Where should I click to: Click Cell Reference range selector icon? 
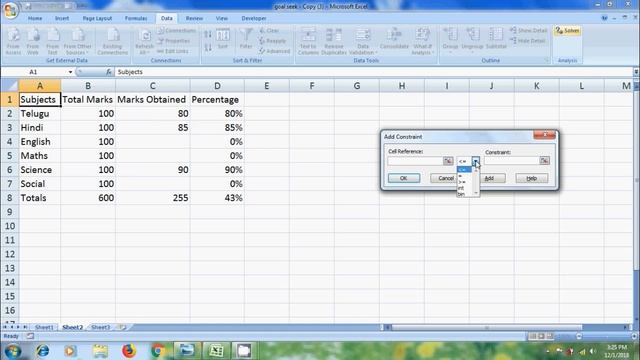pos(448,161)
